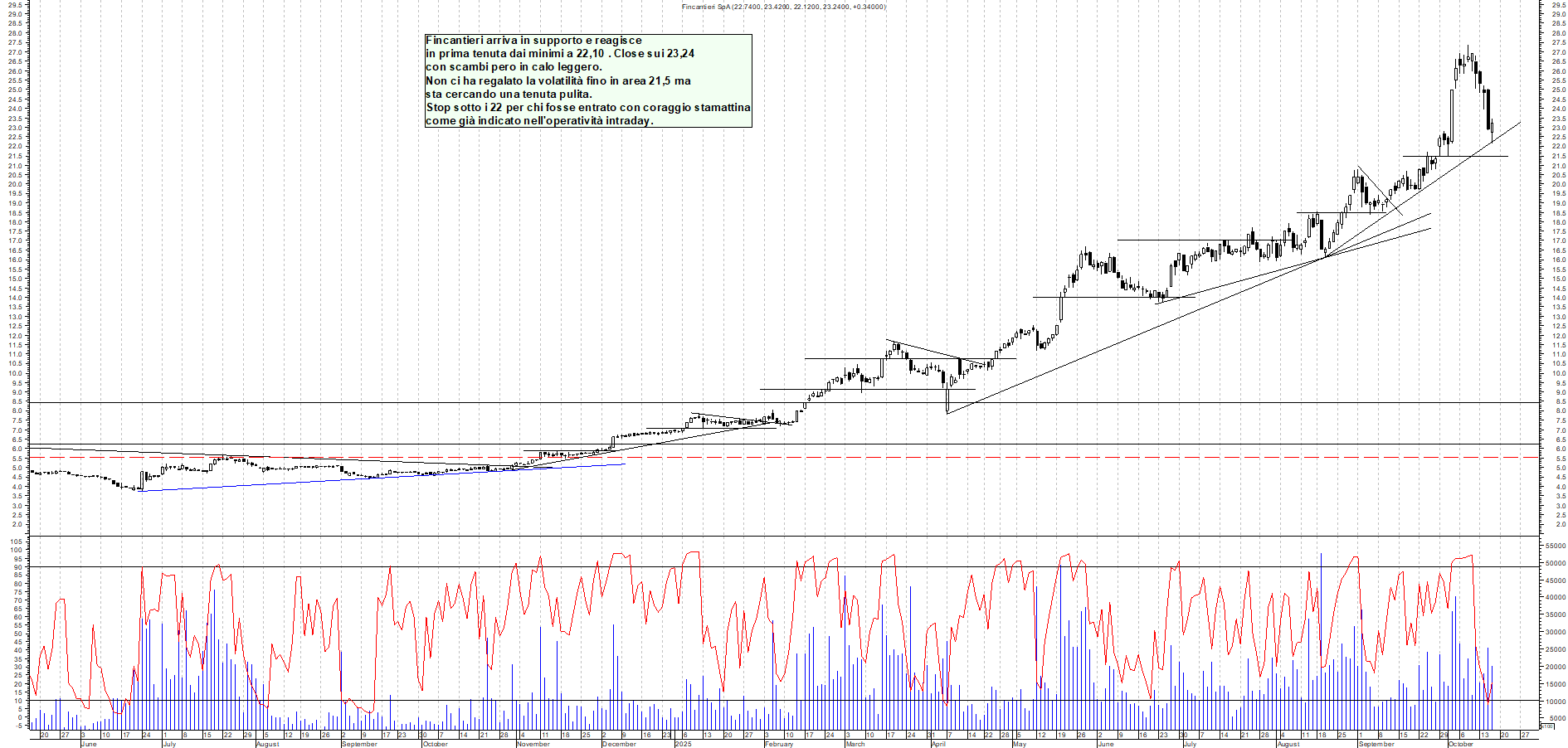
Task: Click the tallest blue volume bar in August
Action: tap(1320, 597)
